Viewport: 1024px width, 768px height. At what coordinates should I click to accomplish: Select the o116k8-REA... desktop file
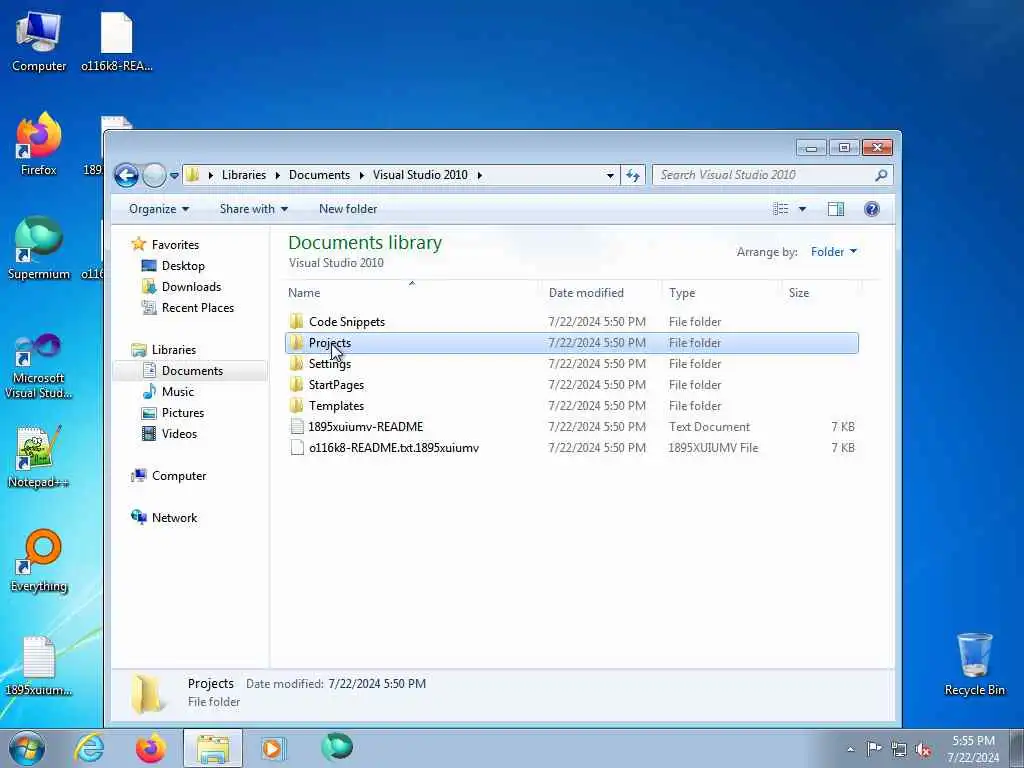tap(116, 42)
